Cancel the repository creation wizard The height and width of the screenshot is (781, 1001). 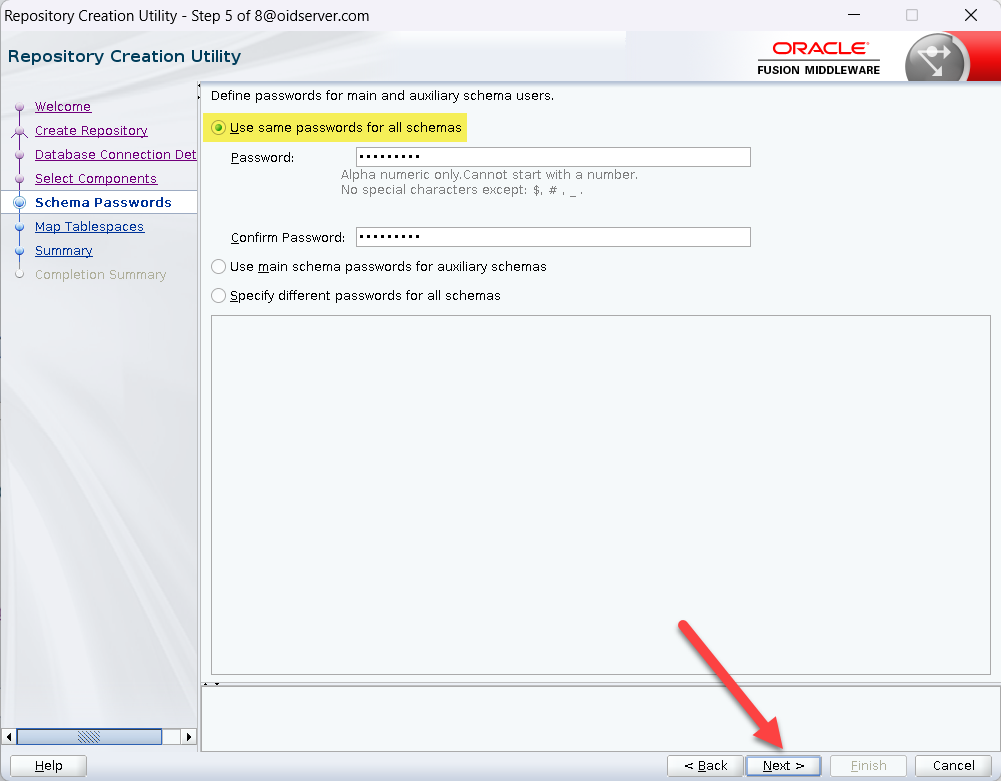coord(953,766)
